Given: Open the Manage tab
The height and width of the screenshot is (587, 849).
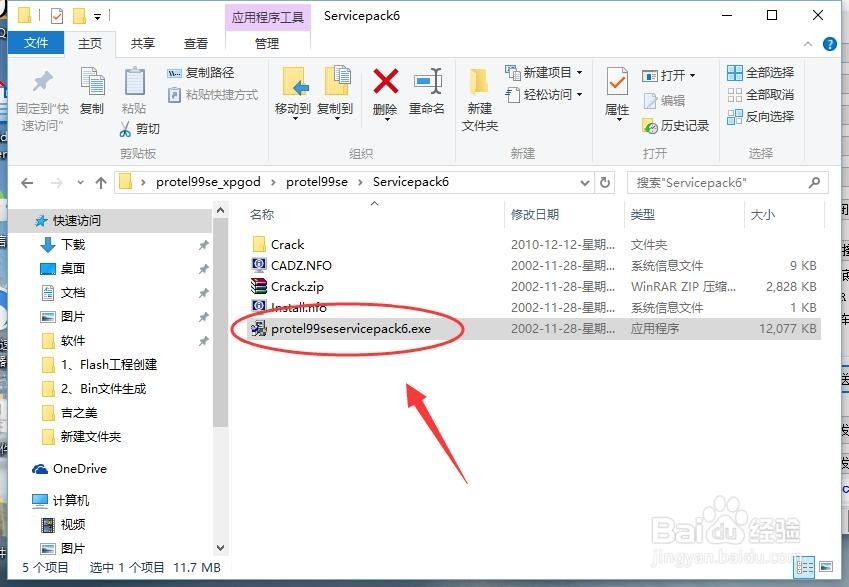Looking at the screenshot, I should tap(267, 43).
